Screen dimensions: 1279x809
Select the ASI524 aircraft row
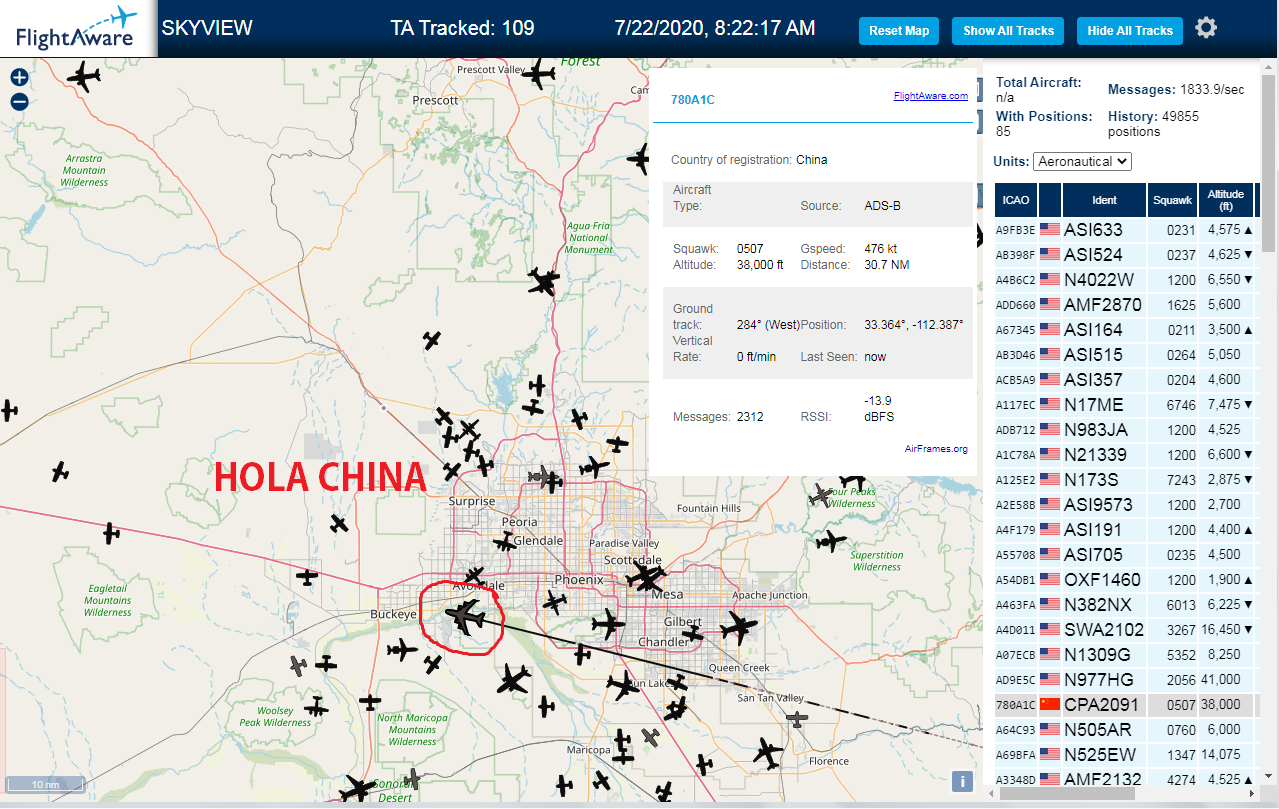coord(1126,255)
